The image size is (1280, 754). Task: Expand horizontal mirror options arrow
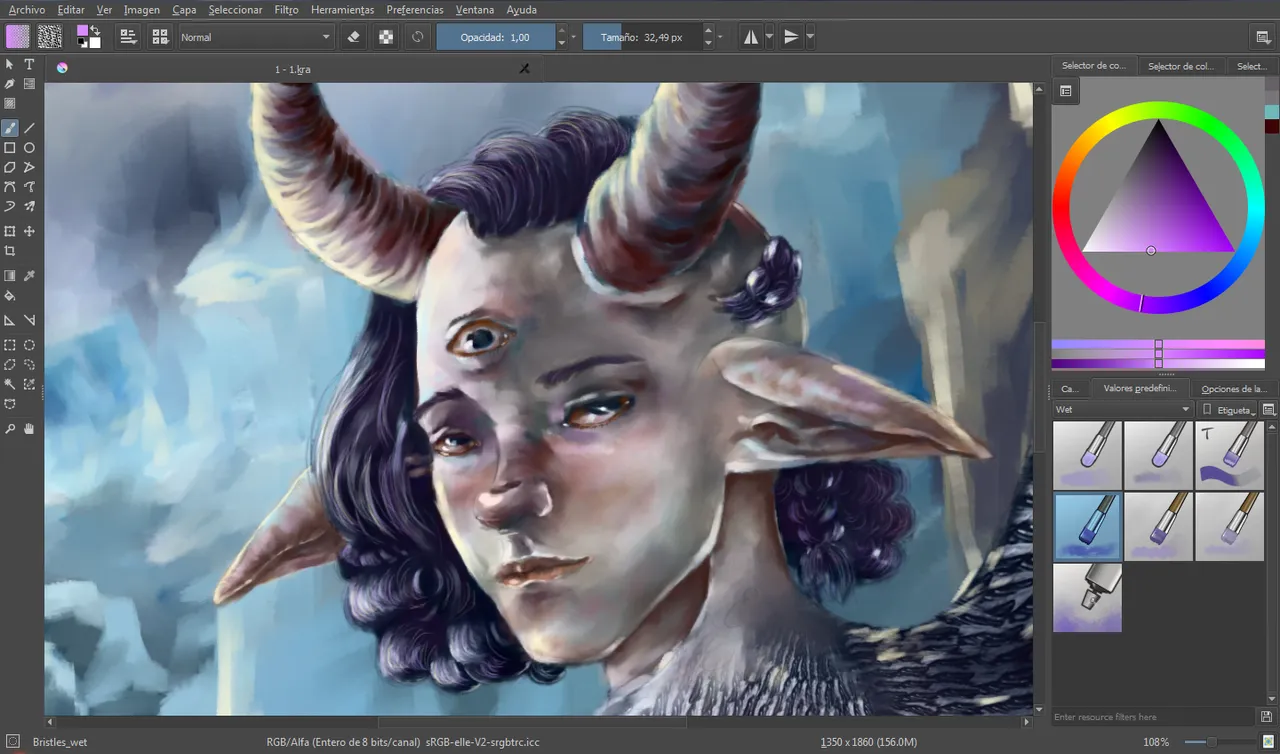coord(769,37)
